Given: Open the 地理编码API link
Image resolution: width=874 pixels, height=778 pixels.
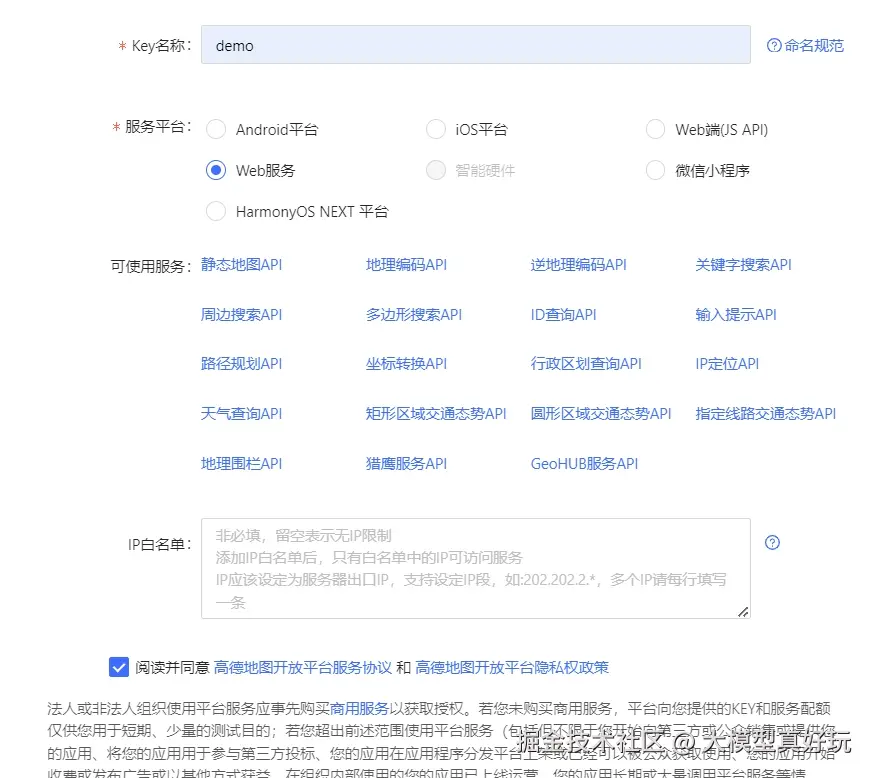Looking at the screenshot, I should (406, 265).
